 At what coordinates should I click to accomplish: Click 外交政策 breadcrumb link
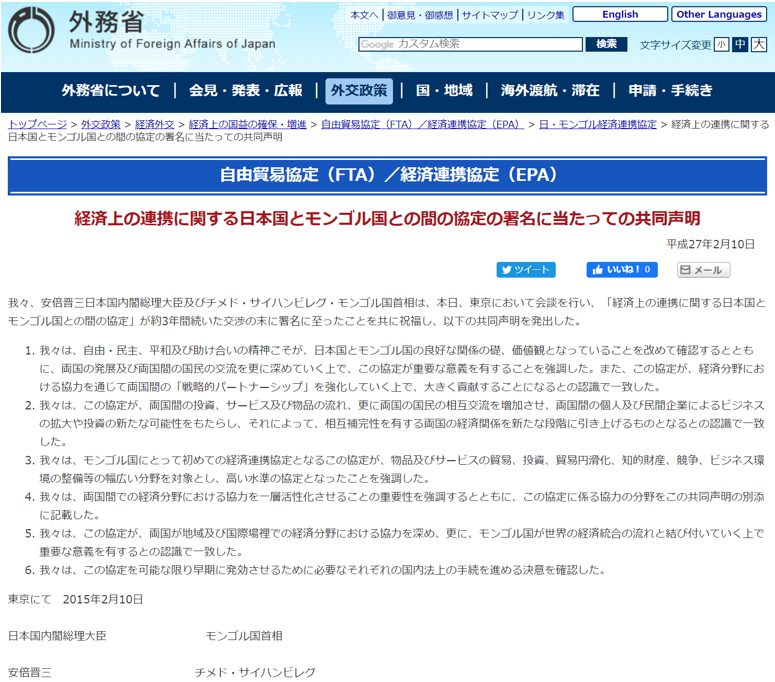pyautogui.click(x=101, y=125)
